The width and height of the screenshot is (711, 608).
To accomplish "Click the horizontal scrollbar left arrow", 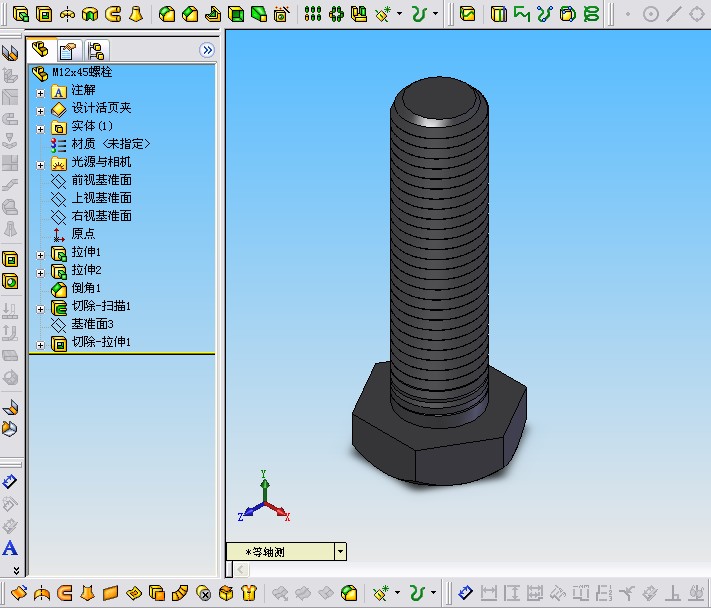I will click(241, 569).
